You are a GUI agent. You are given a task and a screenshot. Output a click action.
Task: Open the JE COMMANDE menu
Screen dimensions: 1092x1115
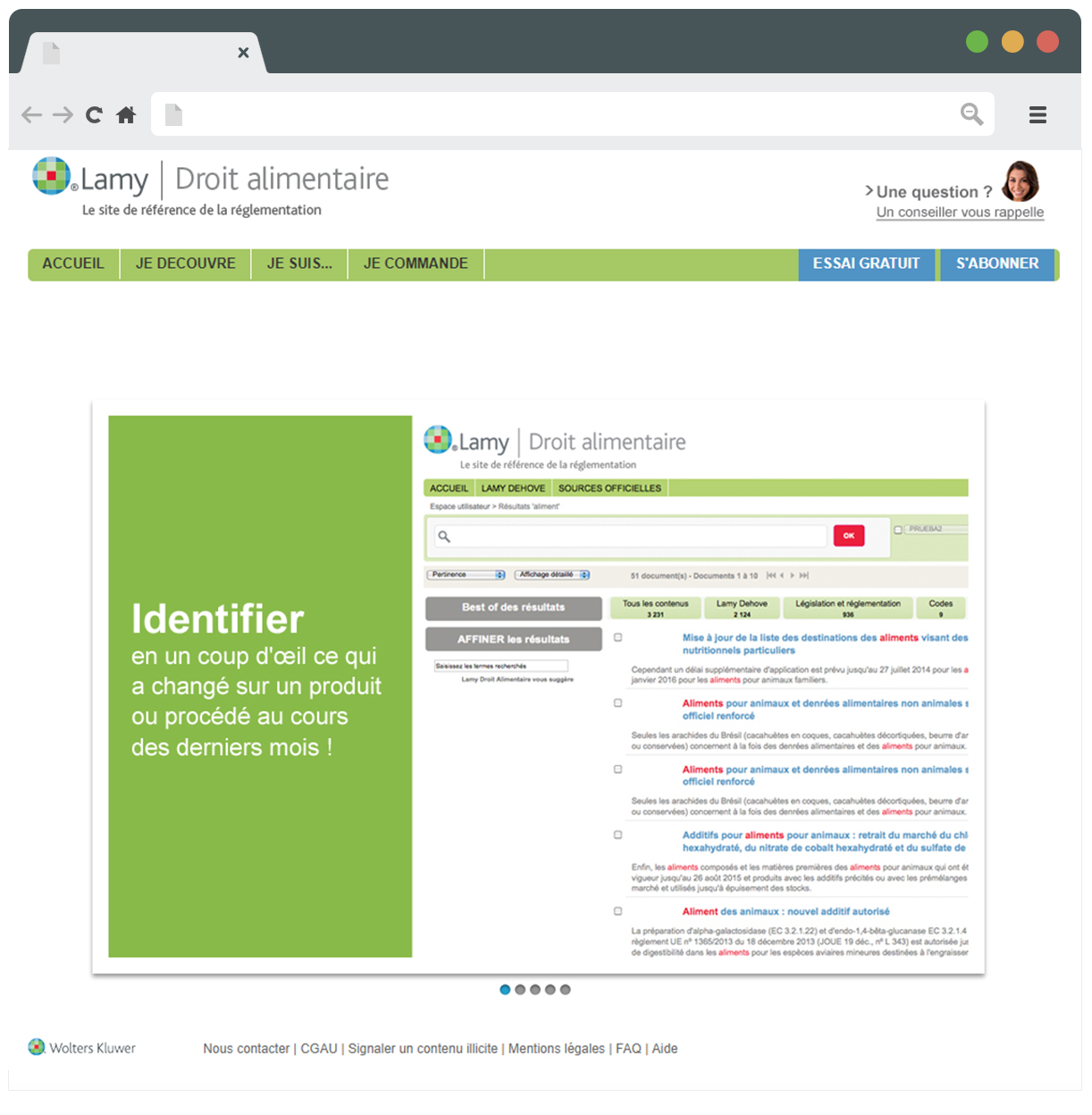(x=416, y=264)
